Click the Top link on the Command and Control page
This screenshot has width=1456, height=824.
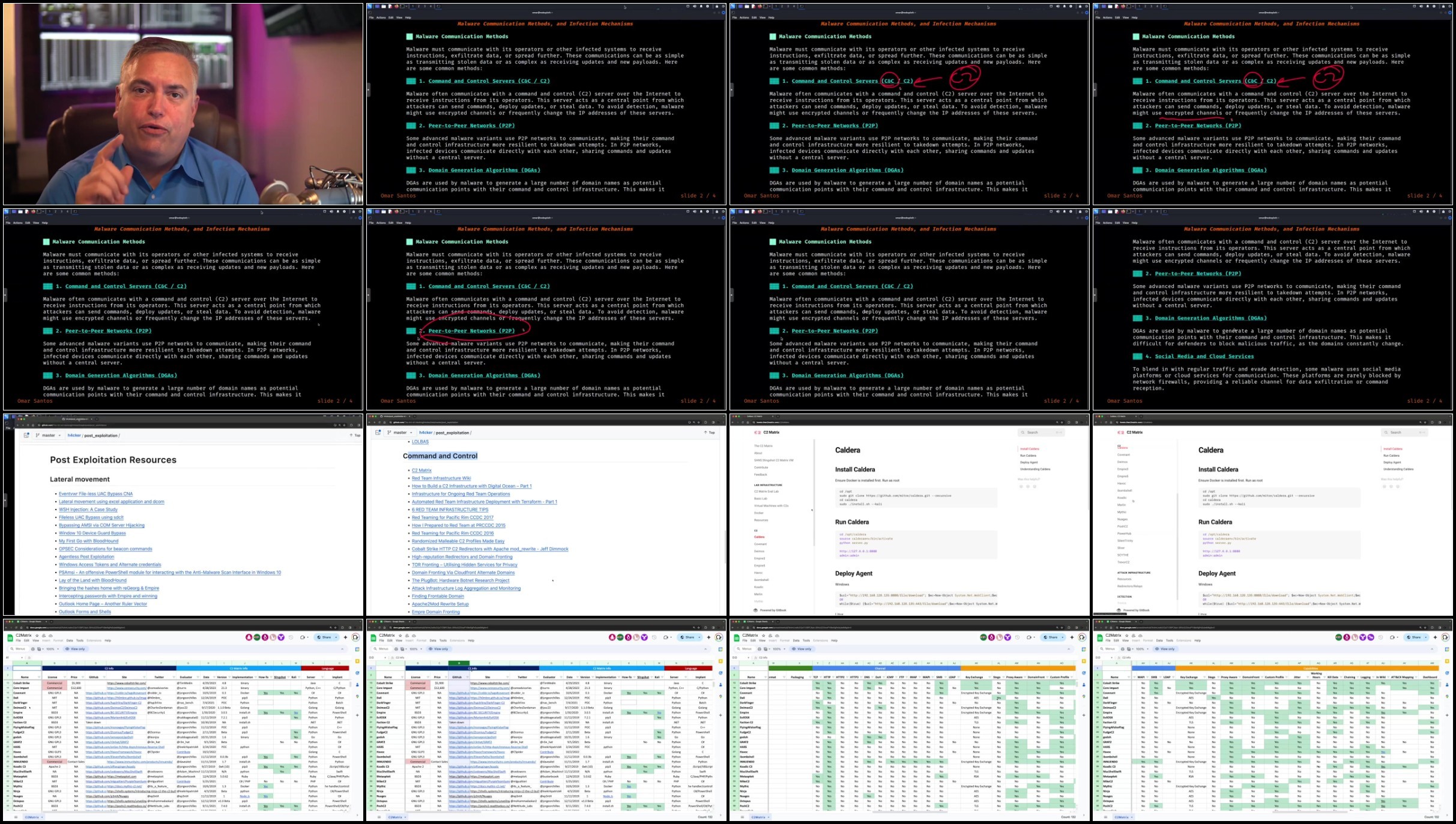710,432
